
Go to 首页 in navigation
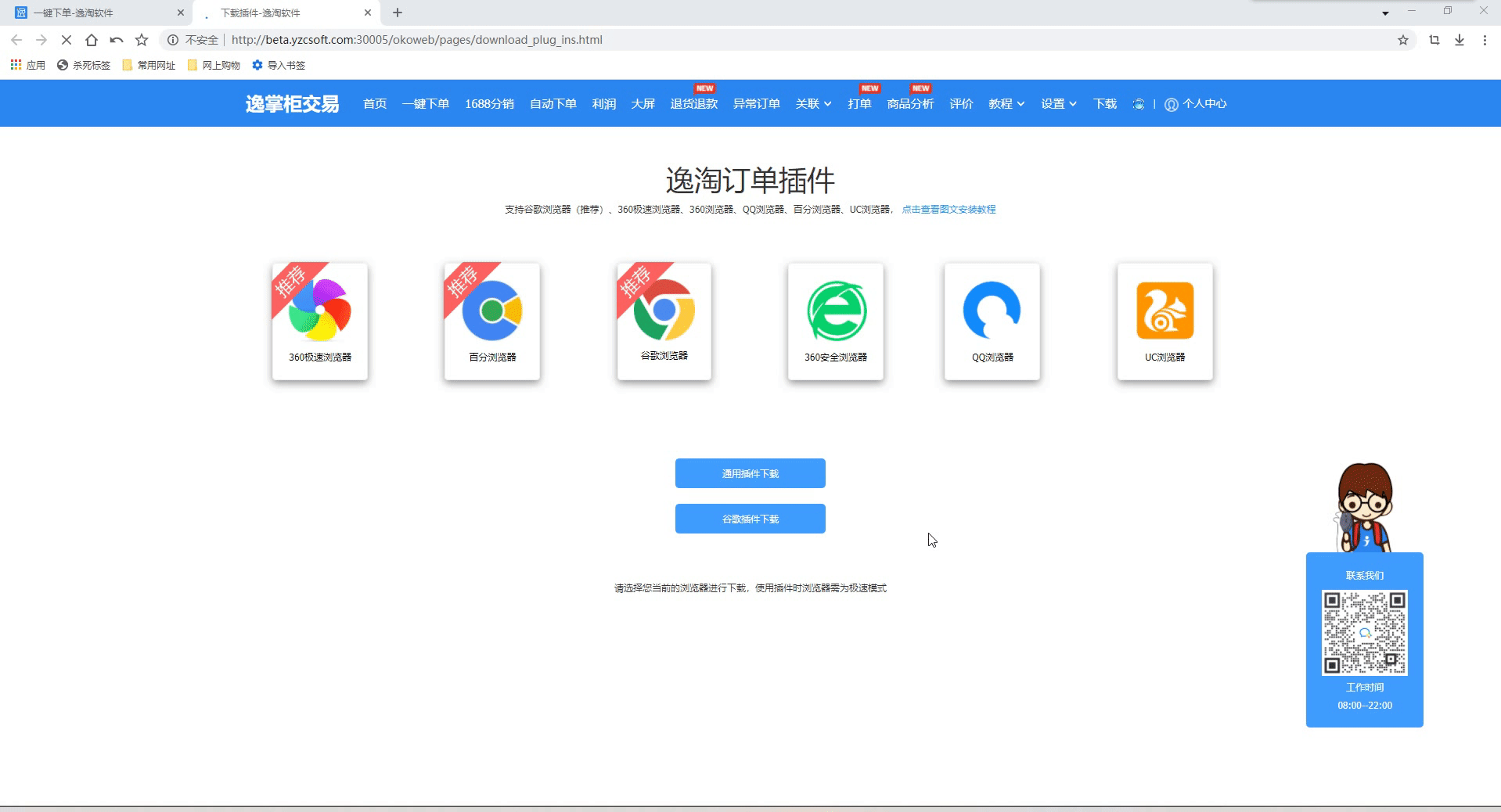375,104
